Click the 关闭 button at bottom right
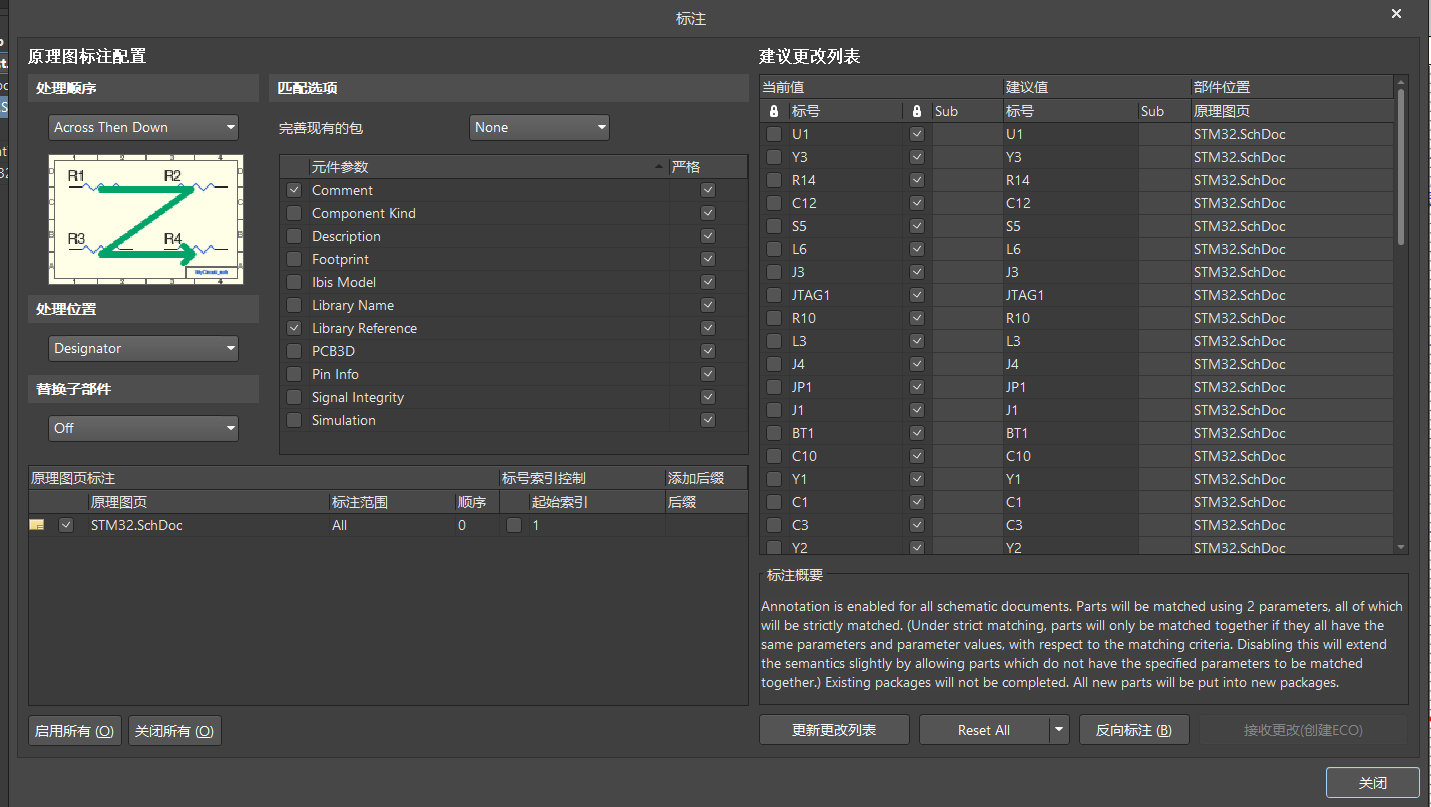The width and height of the screenshot is (1431, 807). pyautogui.click(x=1373, y=782)
